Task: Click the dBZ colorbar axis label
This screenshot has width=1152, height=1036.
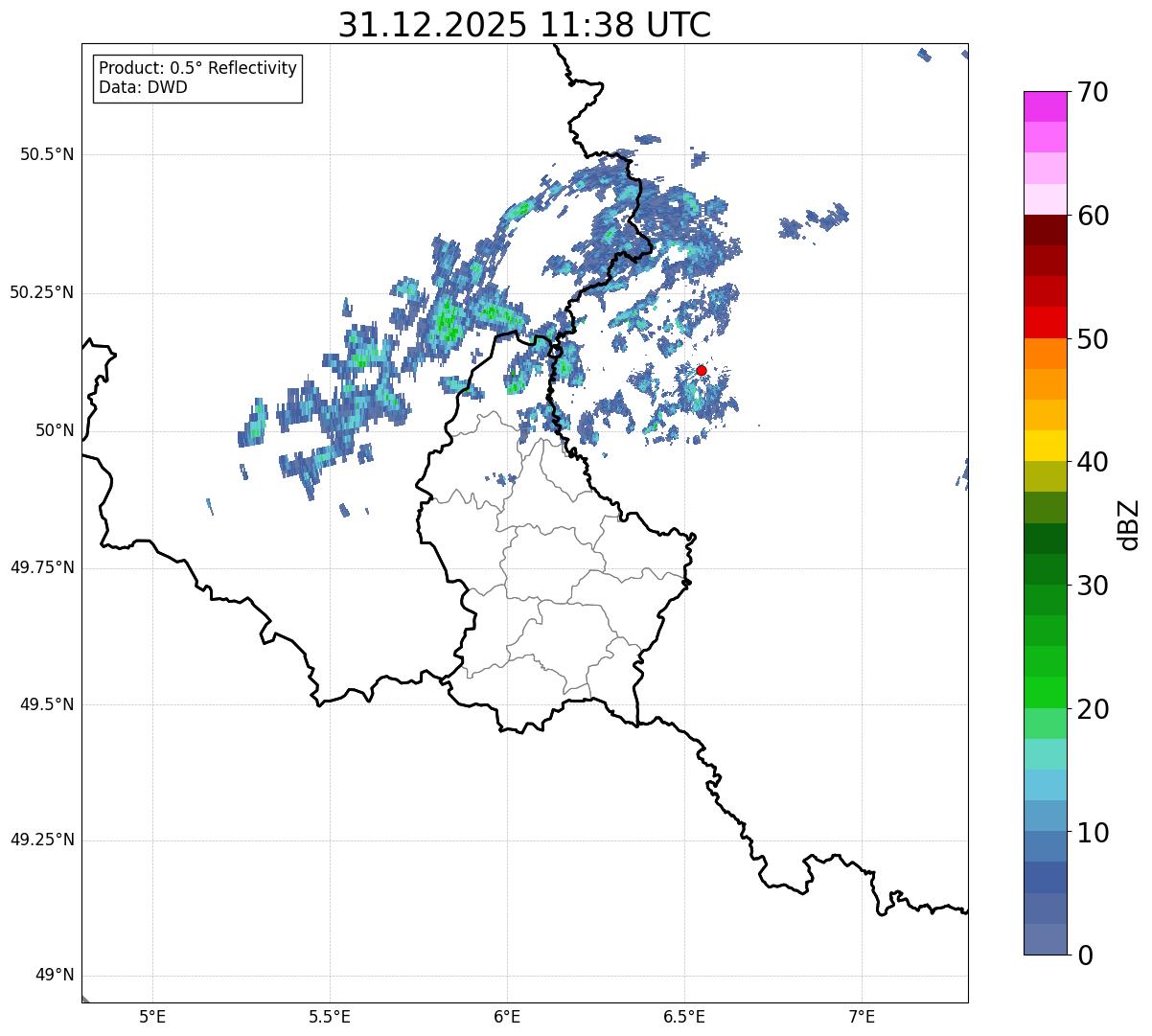Action: [x=1129, y=524]
